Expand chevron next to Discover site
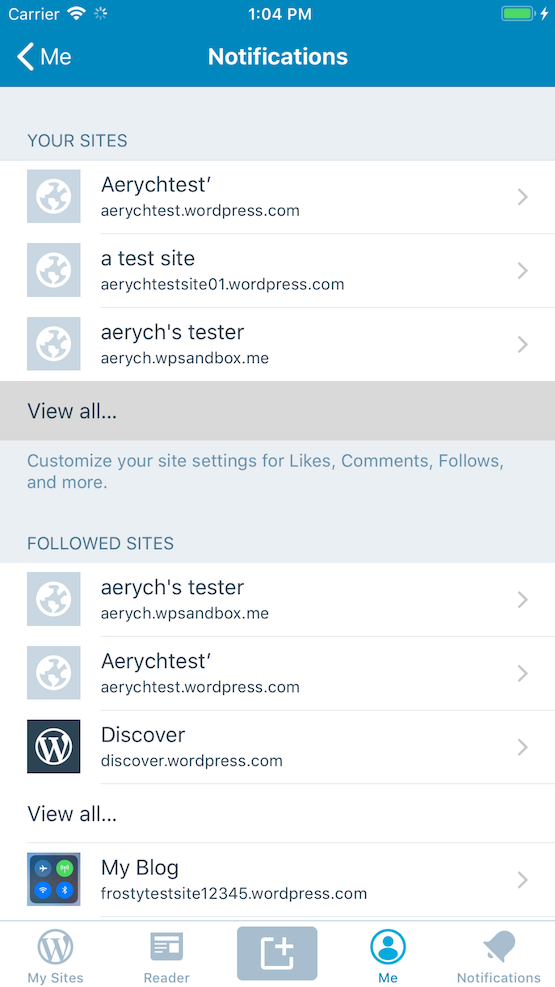This screenshot has width=555, height=987. [522, 747]
